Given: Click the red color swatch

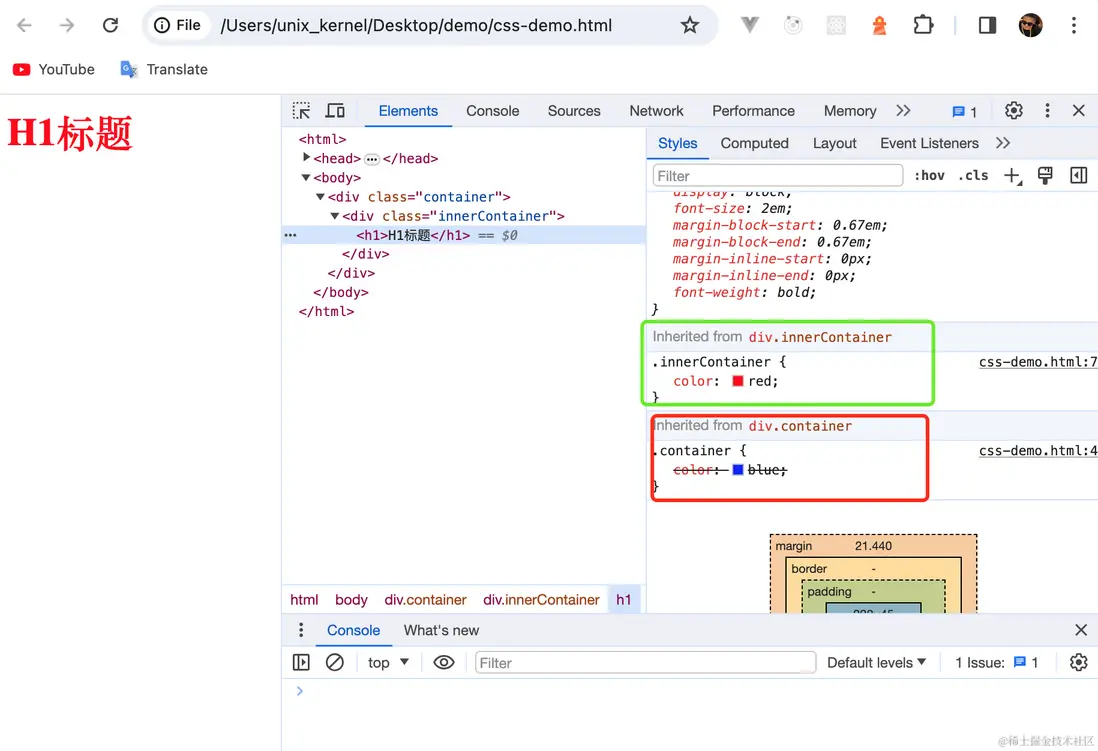Looking at the screenshot, I should pyautogui.click(x=738, y=381).
